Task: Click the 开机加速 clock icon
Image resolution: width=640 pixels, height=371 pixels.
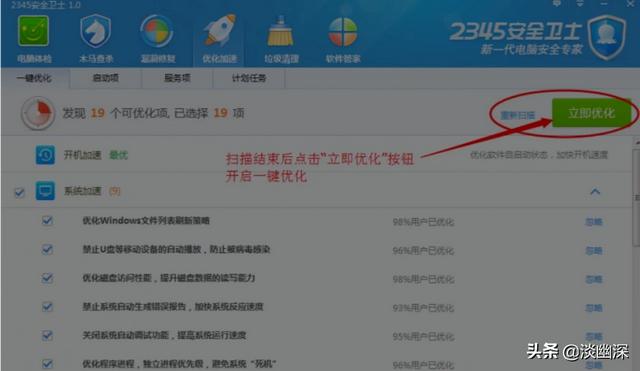Action: [x=45, y=155]
